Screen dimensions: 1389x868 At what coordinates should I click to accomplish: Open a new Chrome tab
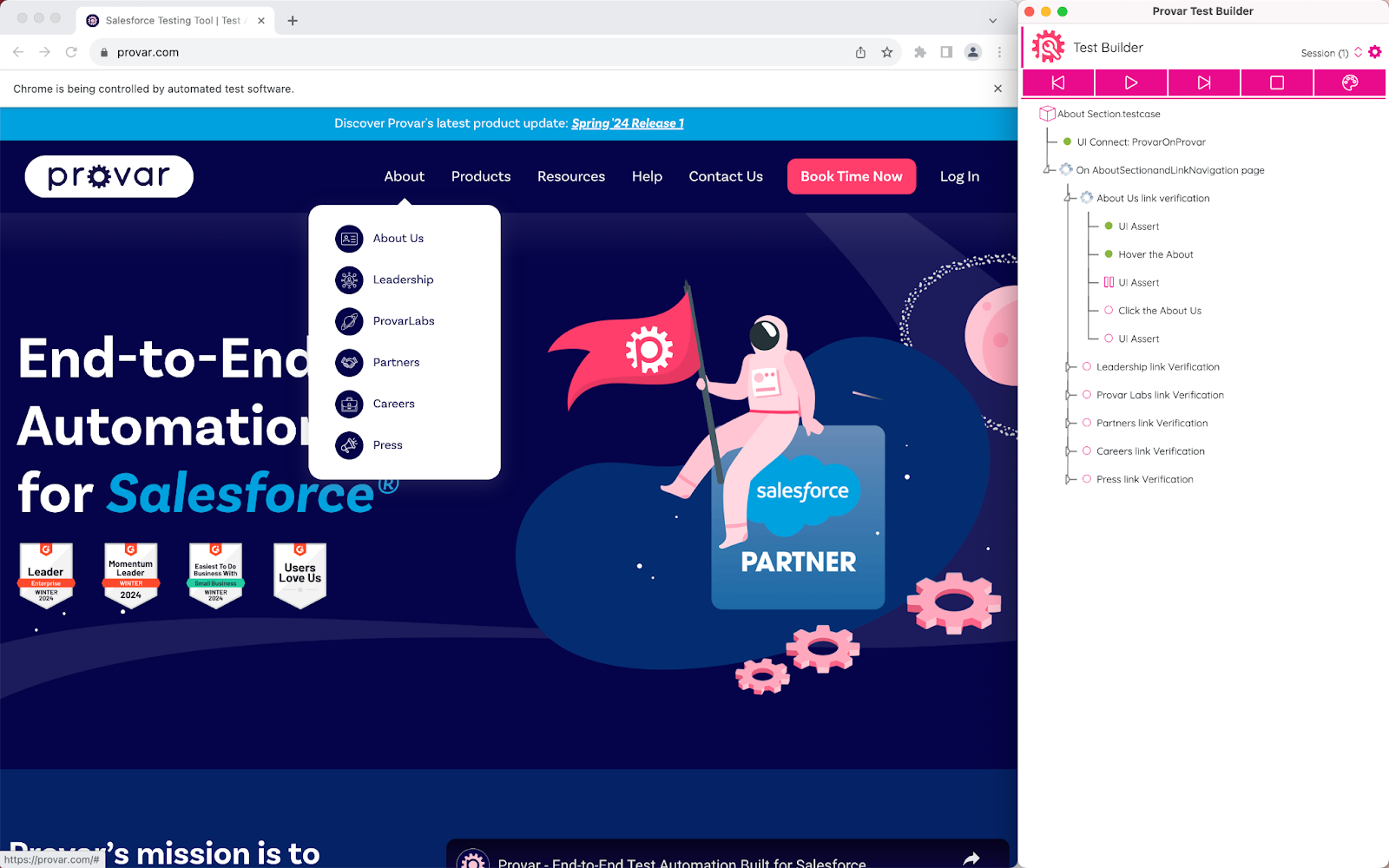pyautogui.click(x=293, y=21)
